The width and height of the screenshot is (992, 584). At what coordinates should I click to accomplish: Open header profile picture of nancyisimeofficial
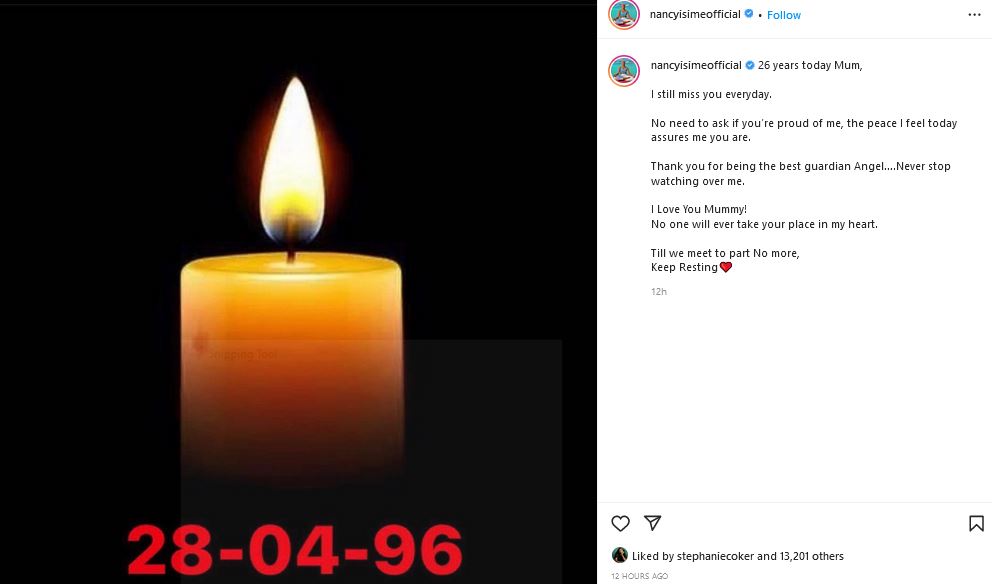click(x=624, y=15)
